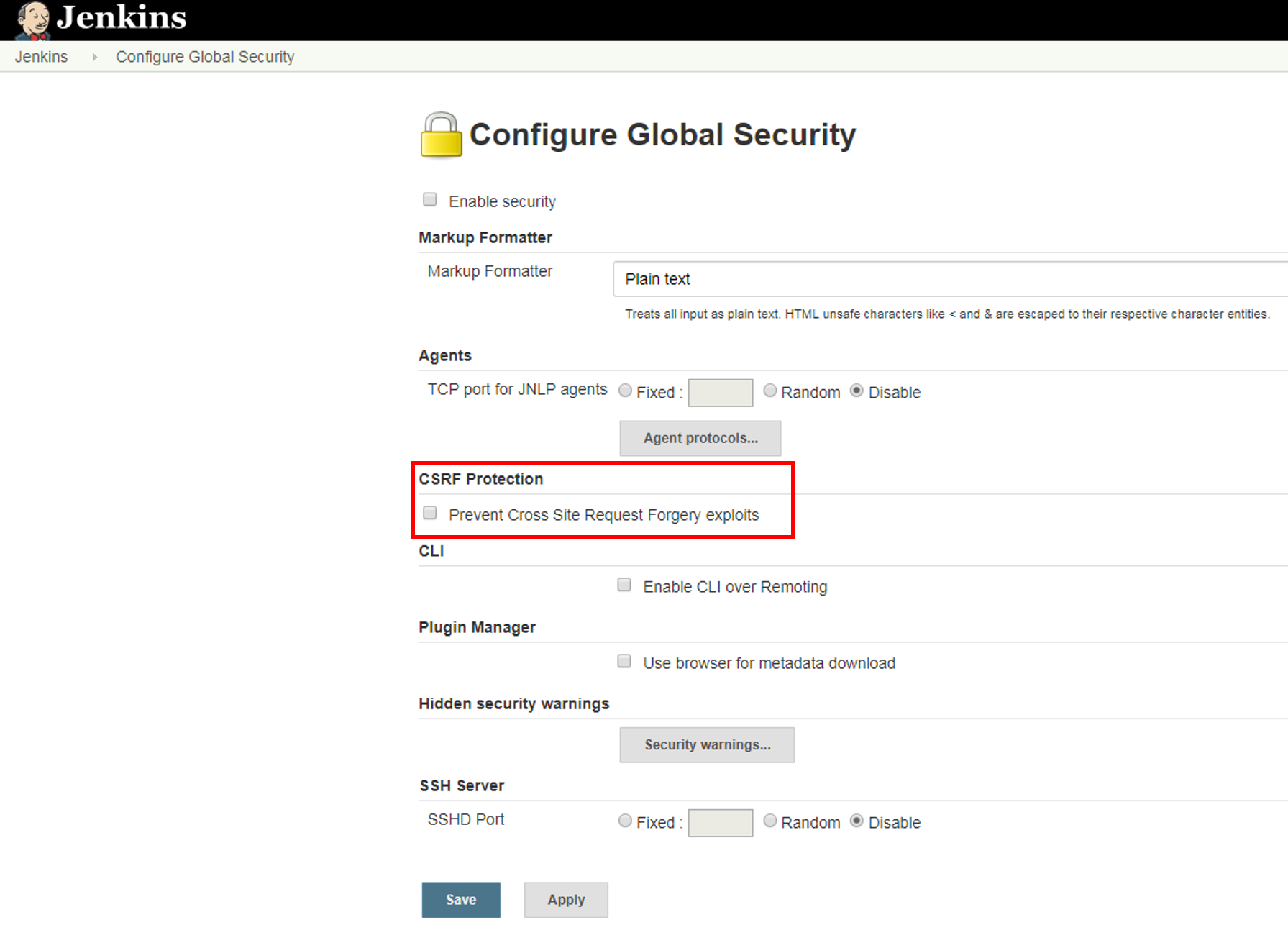Open the Markup Formatter dropdown
The height and width of the screenshot is (930, 1288).
[x=949, y=279]
